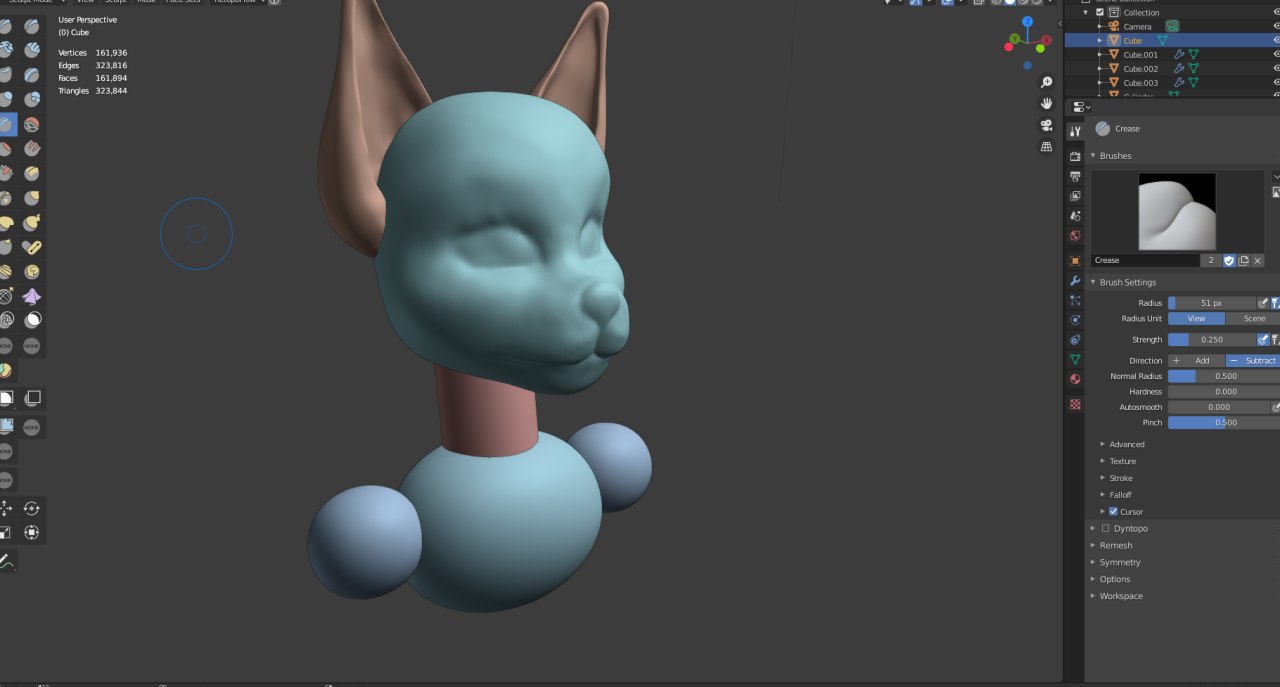The image size is (1280, 687).
Task: Click the mesh data icon on Cube.002 row
Action: pos(1193,68)
